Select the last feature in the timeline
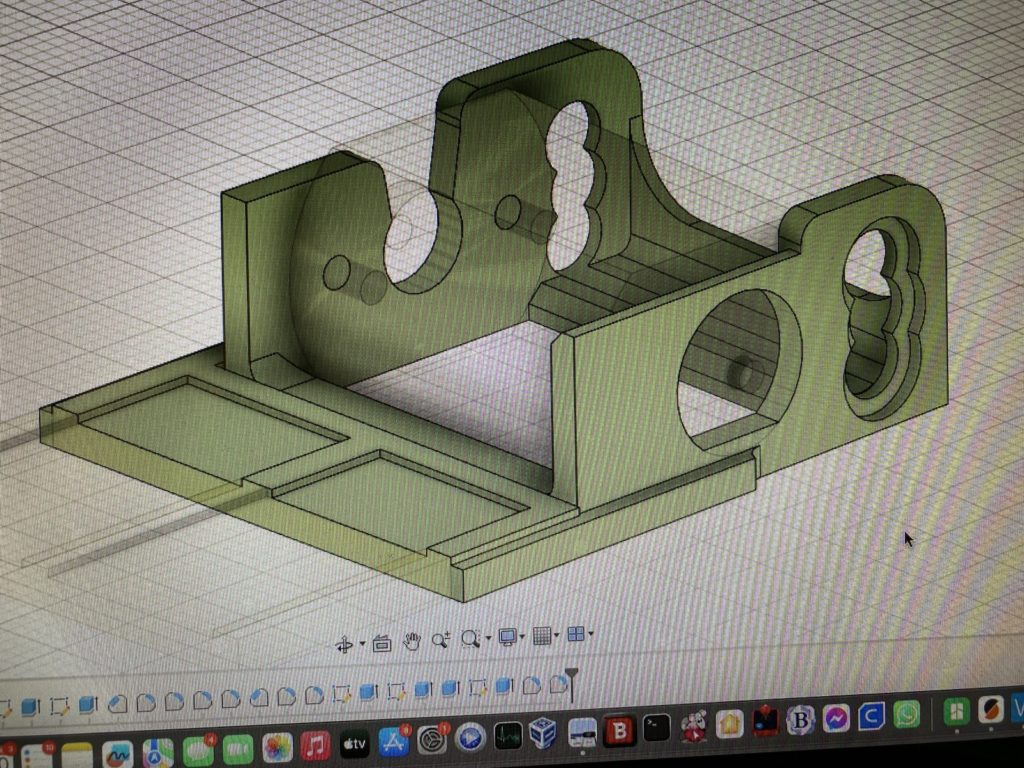1024x768 pixels. 558,685
